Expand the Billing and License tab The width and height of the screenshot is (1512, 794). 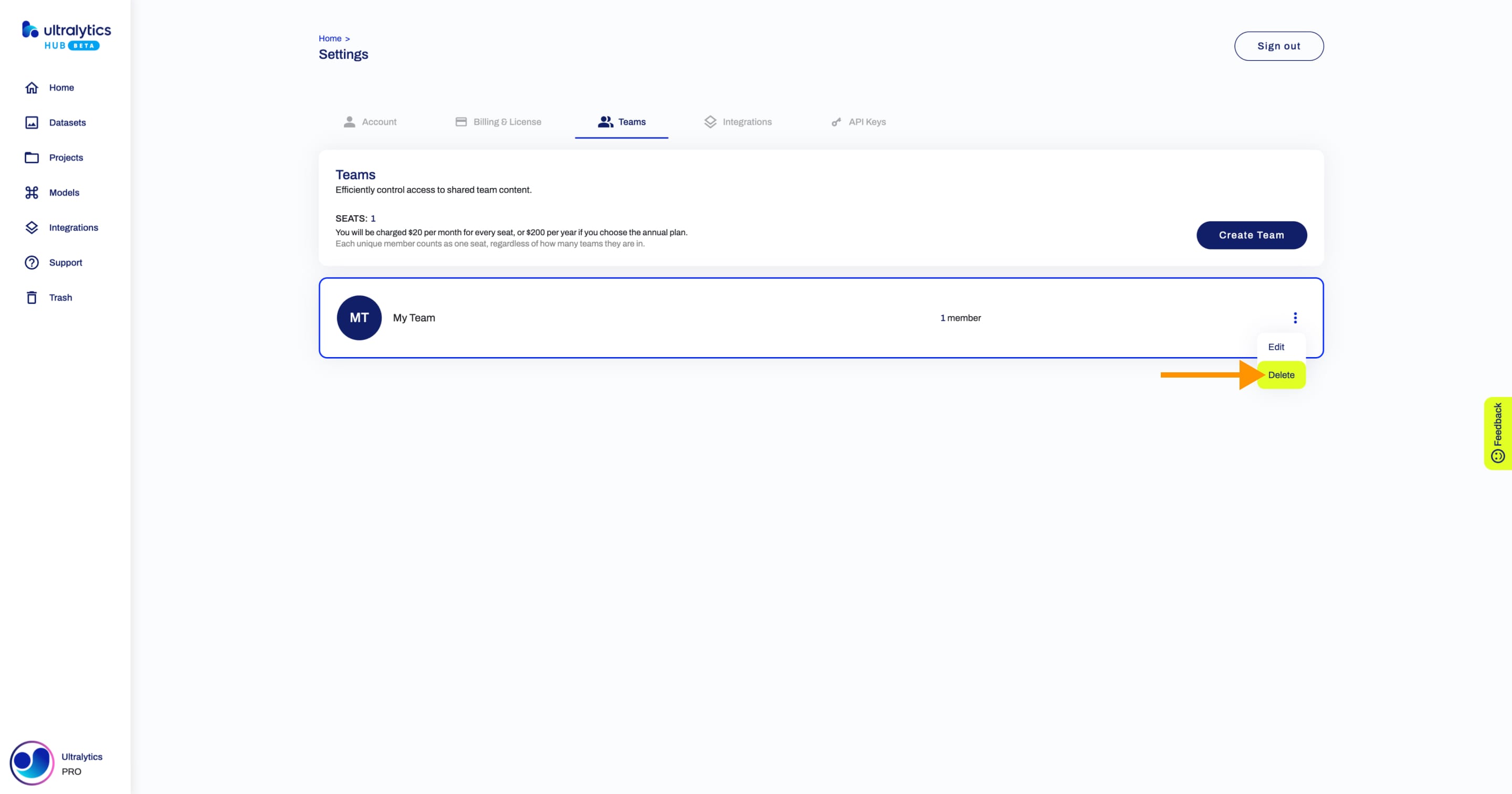pos(507,121)
